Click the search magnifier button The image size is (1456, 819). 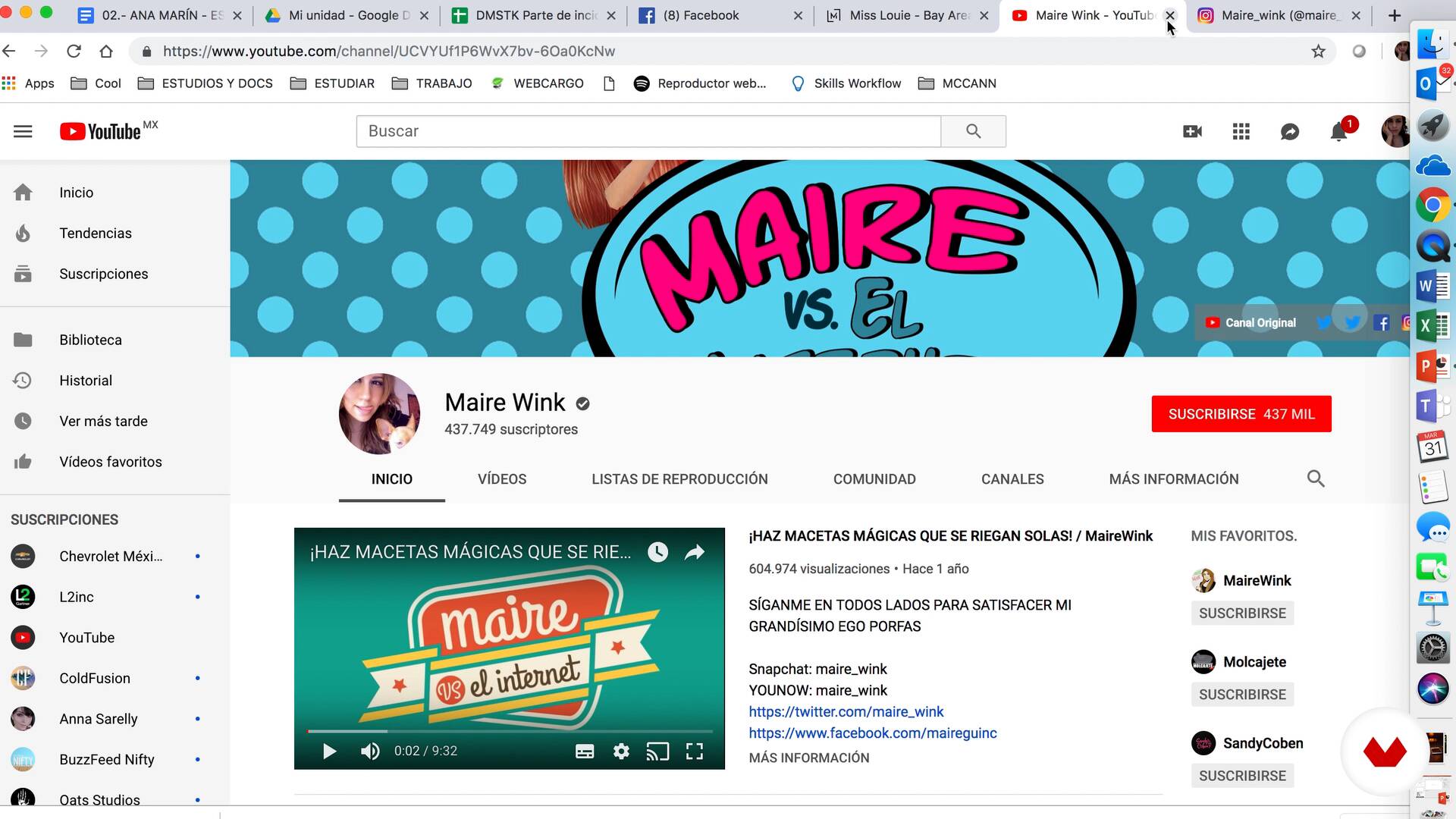click(x=974, y=131)
